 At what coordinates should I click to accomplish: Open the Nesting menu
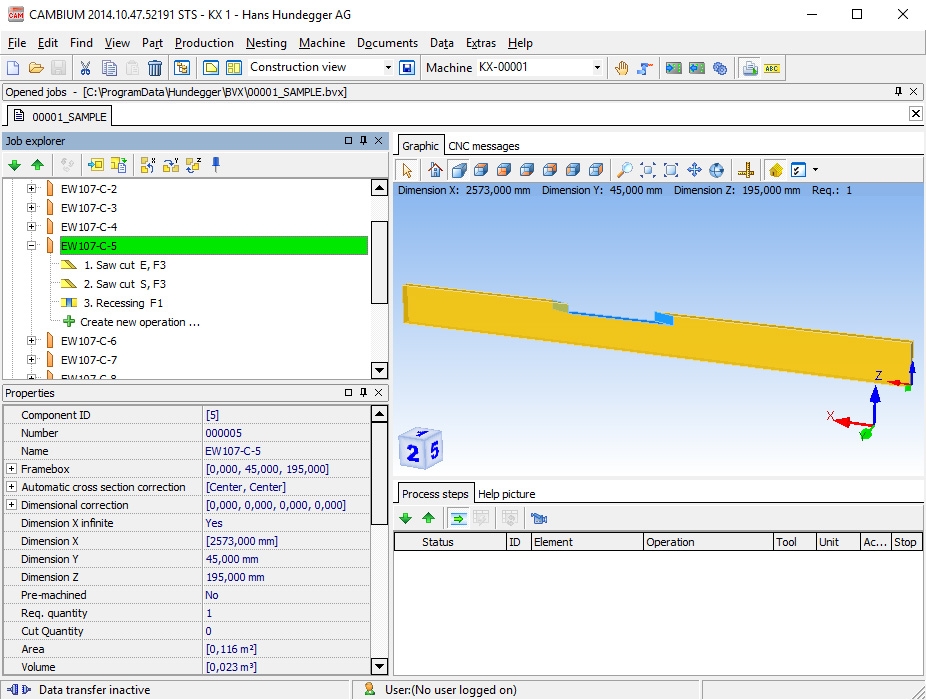point(266,43)
